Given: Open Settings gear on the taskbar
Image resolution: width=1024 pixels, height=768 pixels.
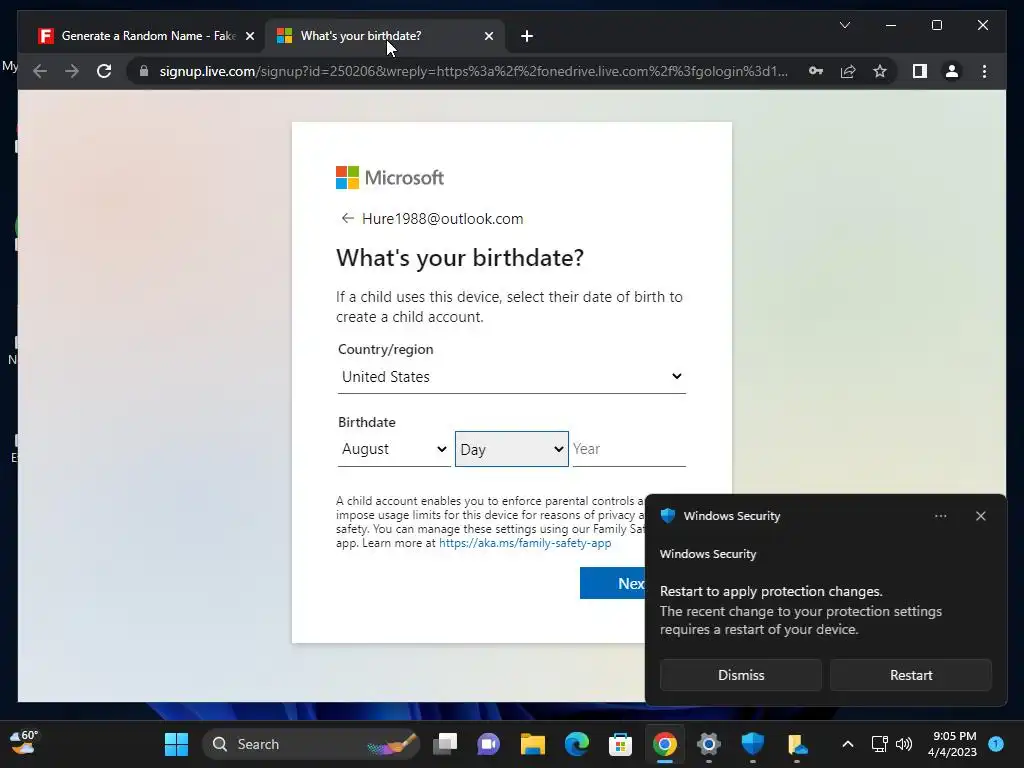Looking at the screenshot, I should tap(709, 744).
